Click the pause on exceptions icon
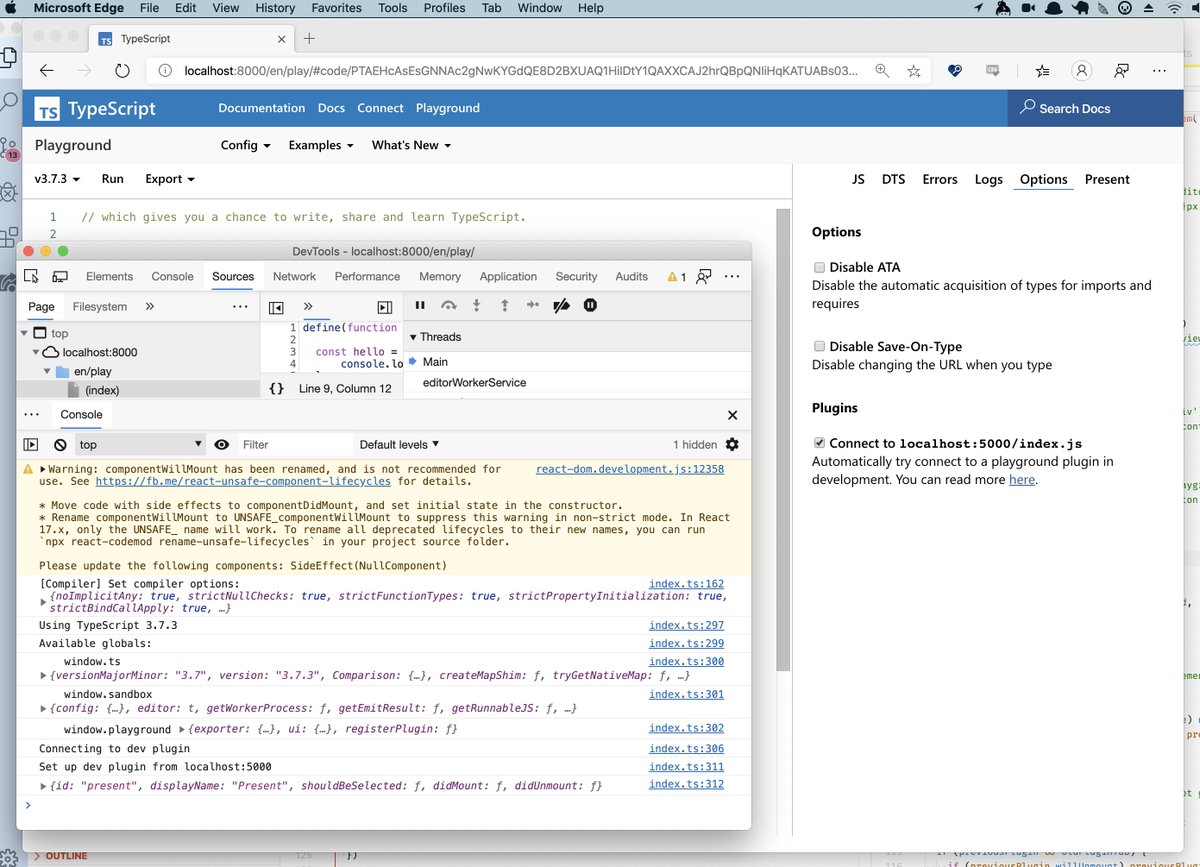This screenshot has width=1200, height=867. pyautogui.click(x=590, y=306)
